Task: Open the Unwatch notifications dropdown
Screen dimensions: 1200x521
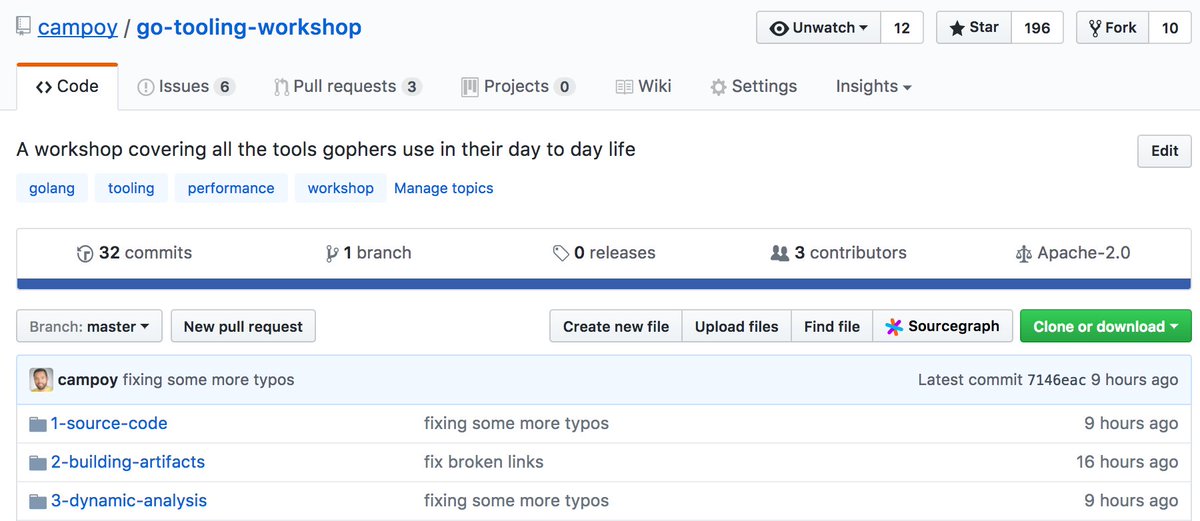Action: (818, 28)
